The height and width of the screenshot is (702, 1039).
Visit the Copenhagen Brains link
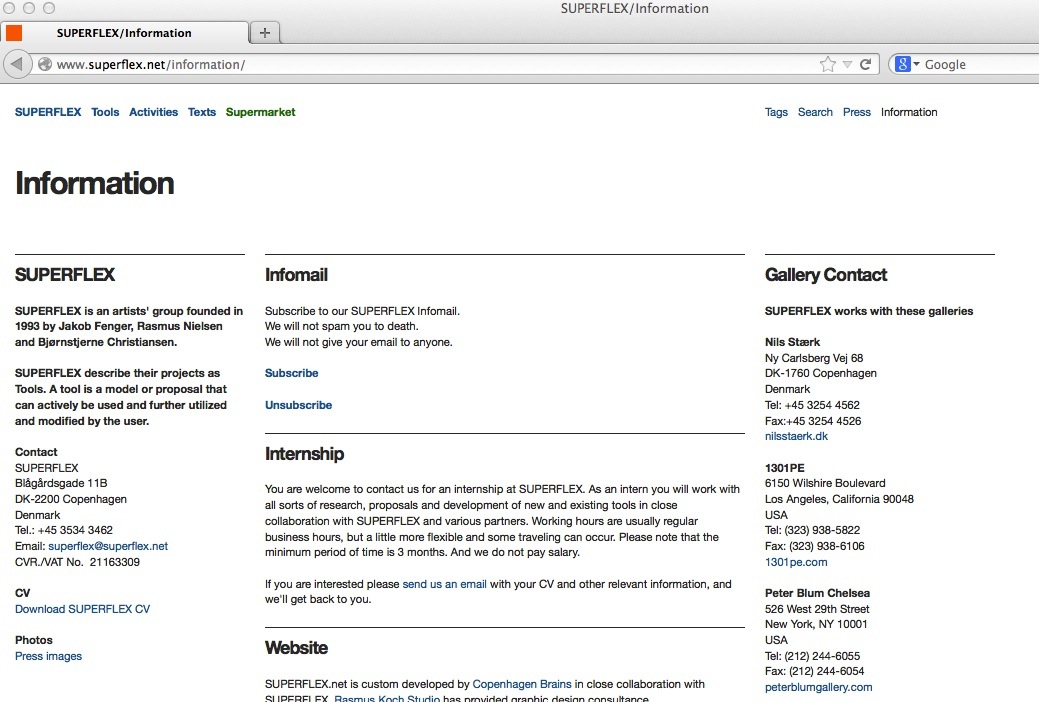522,684
